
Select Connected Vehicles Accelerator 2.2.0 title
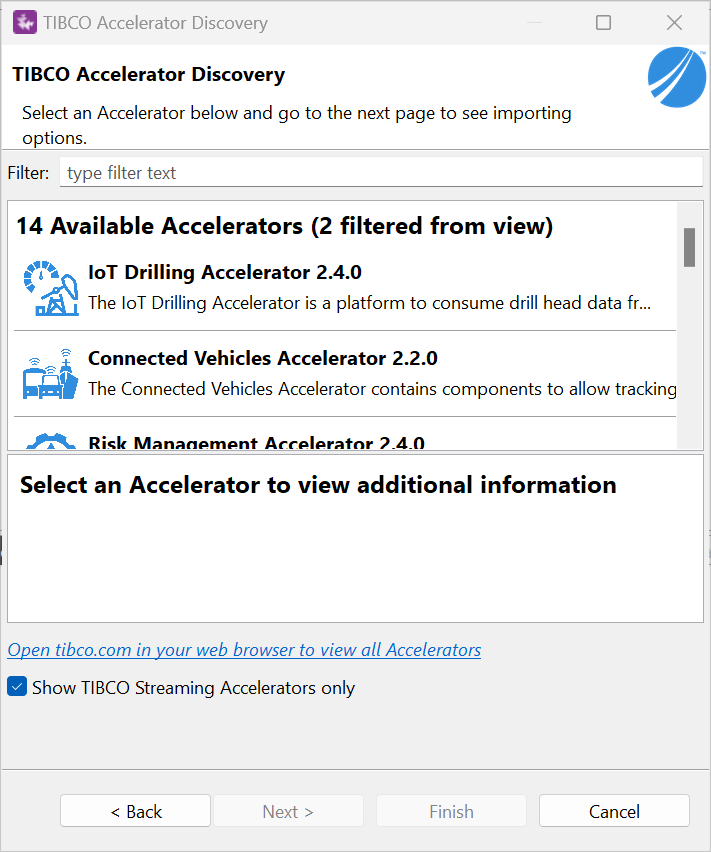[x=262, y=358]
